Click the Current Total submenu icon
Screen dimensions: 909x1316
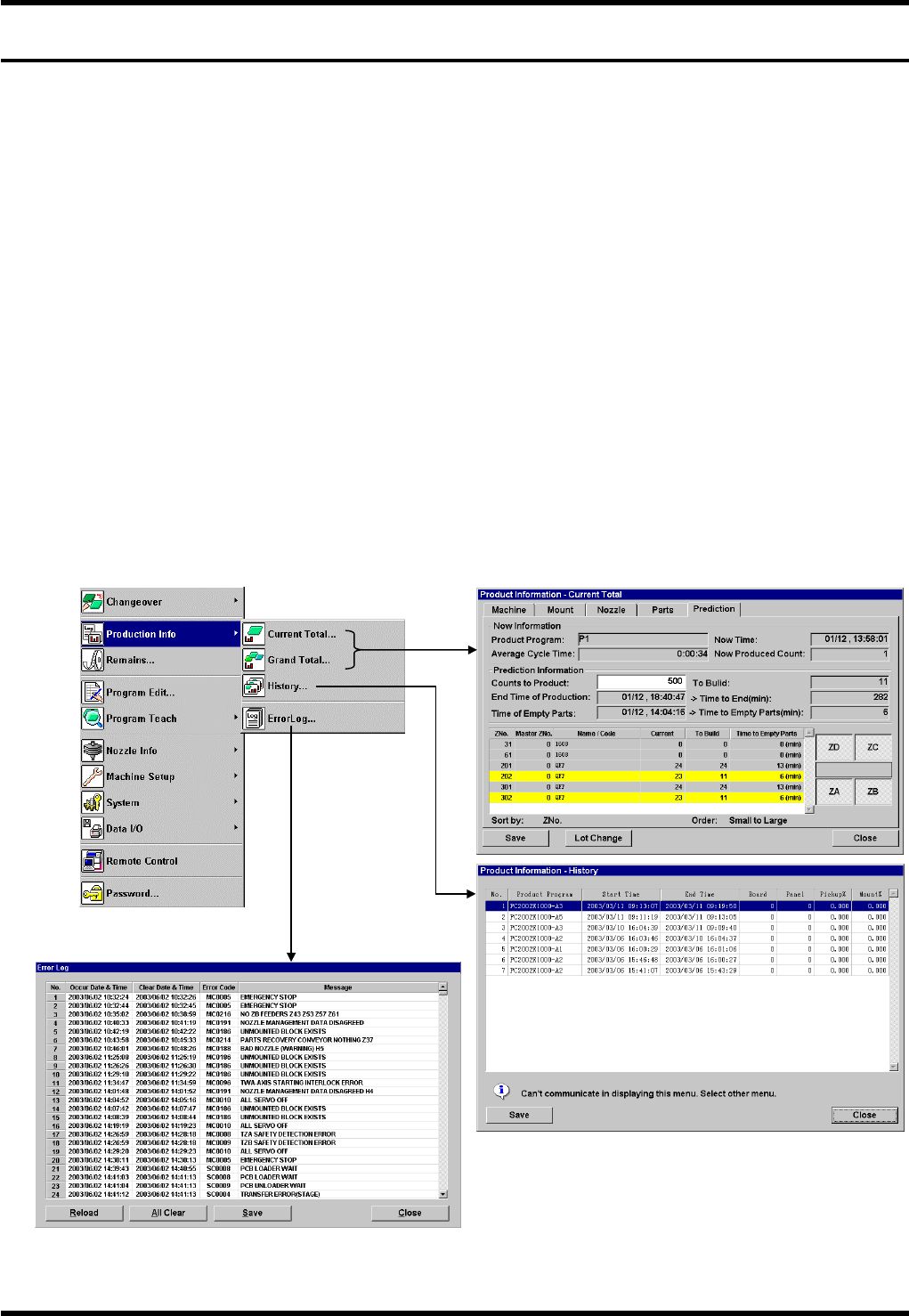[x=254, y=634]
